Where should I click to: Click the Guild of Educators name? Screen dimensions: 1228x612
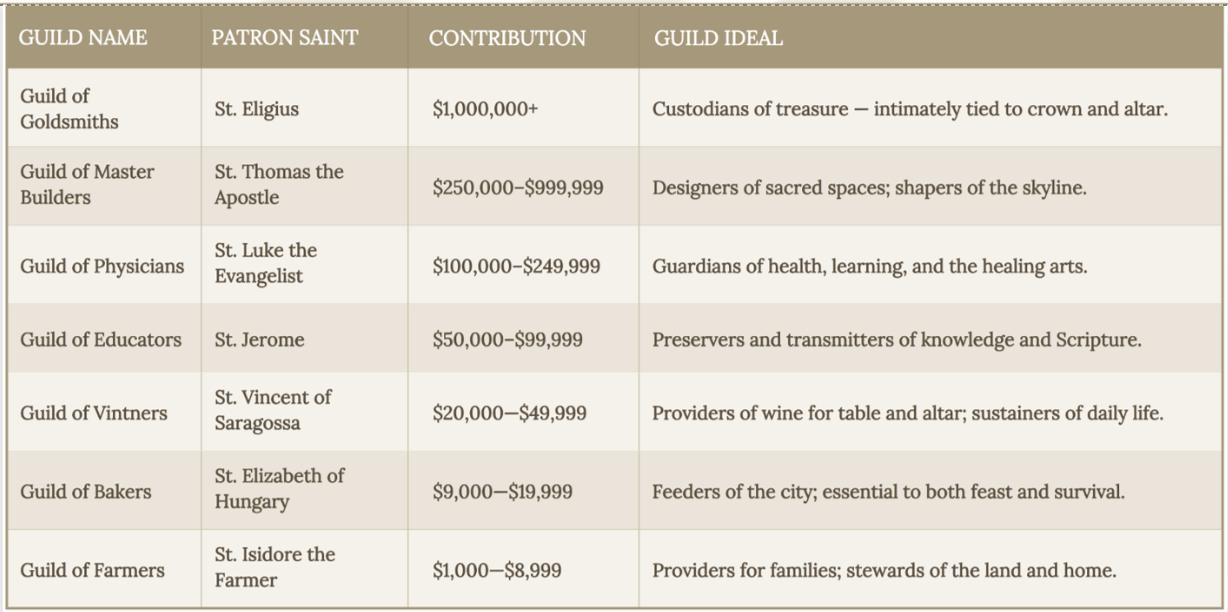101,340
